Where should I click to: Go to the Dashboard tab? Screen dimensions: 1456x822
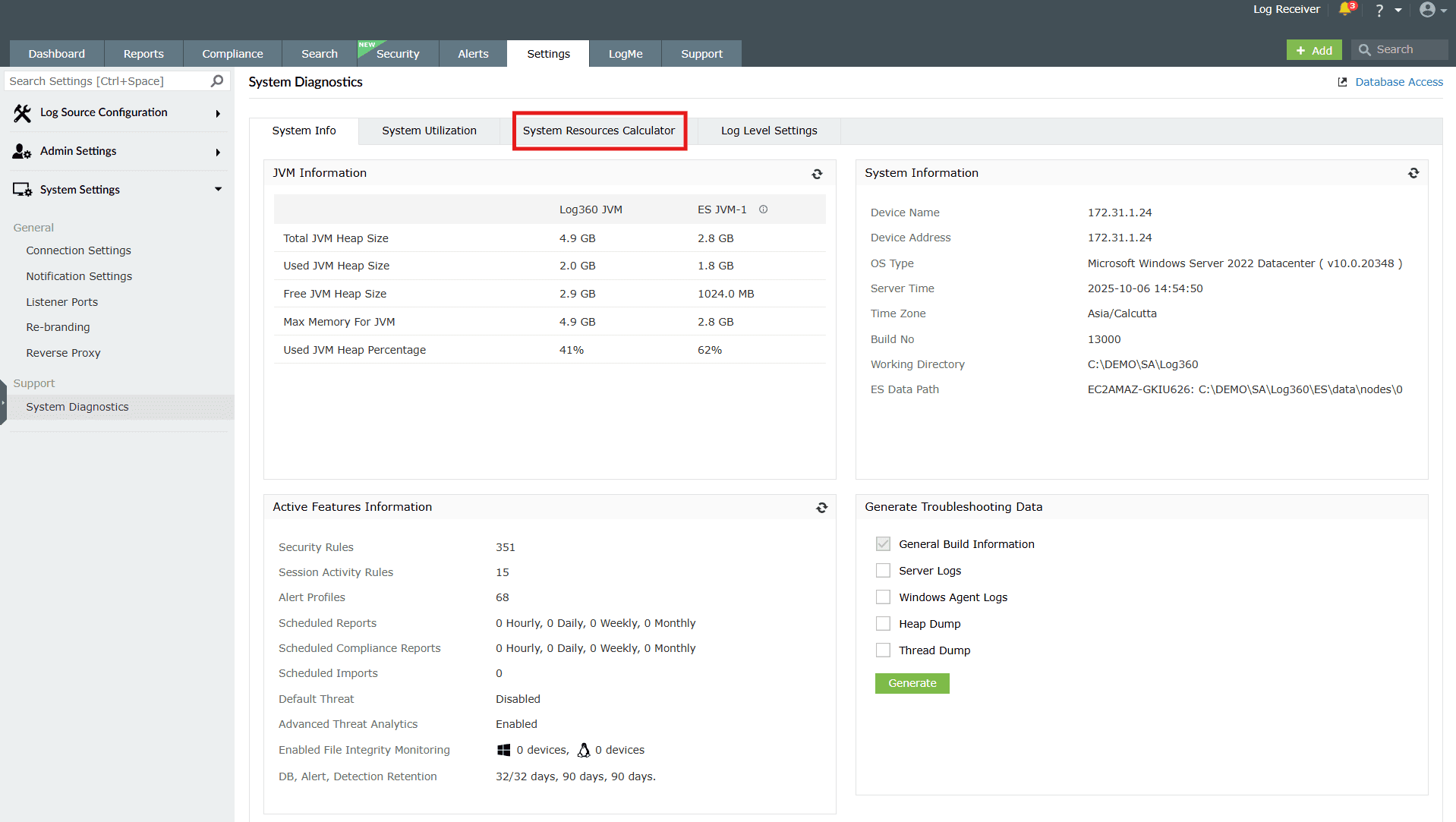[57, 54]
